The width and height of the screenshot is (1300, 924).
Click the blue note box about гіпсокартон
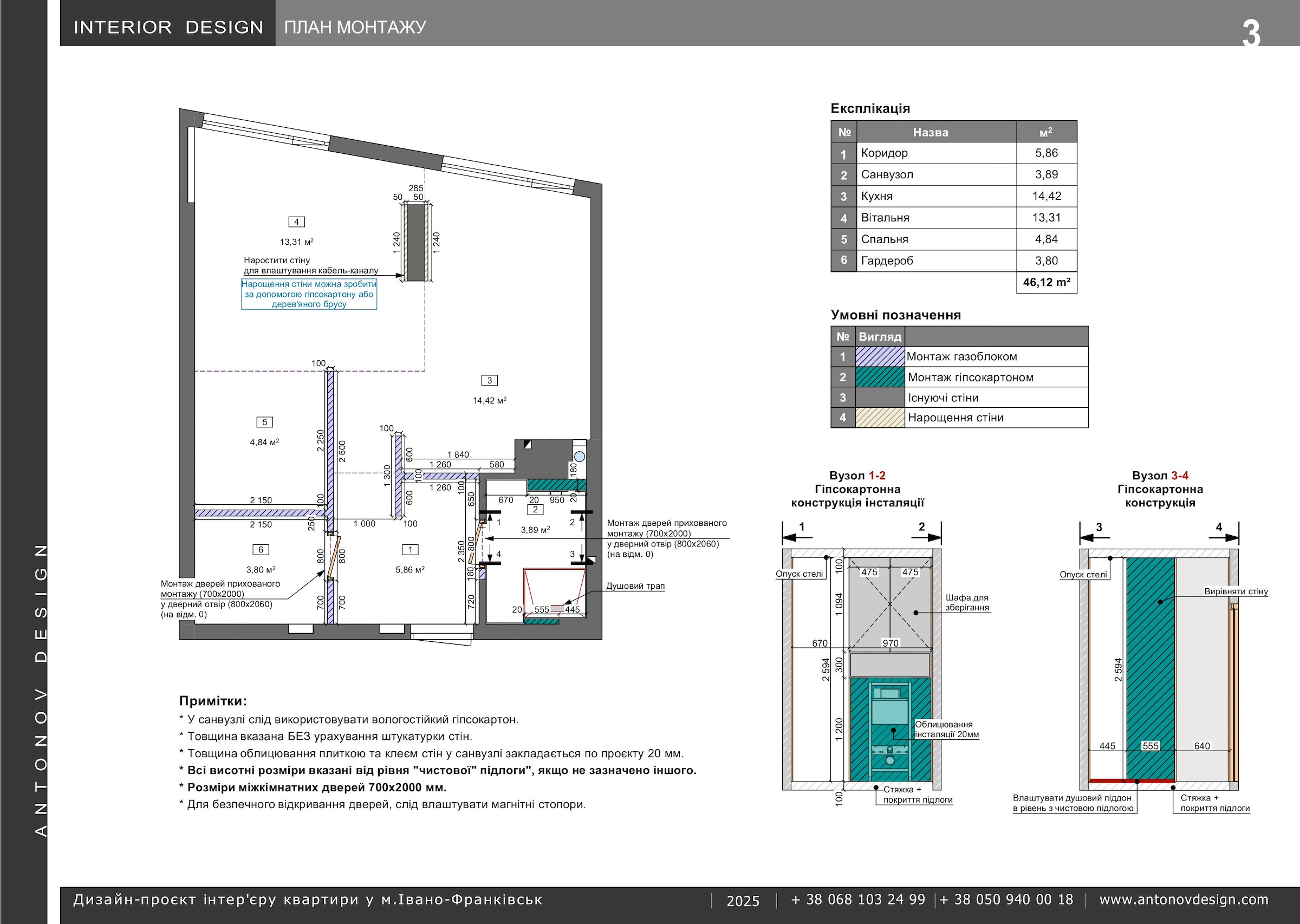pyautogui.click(x=309, y=294)
